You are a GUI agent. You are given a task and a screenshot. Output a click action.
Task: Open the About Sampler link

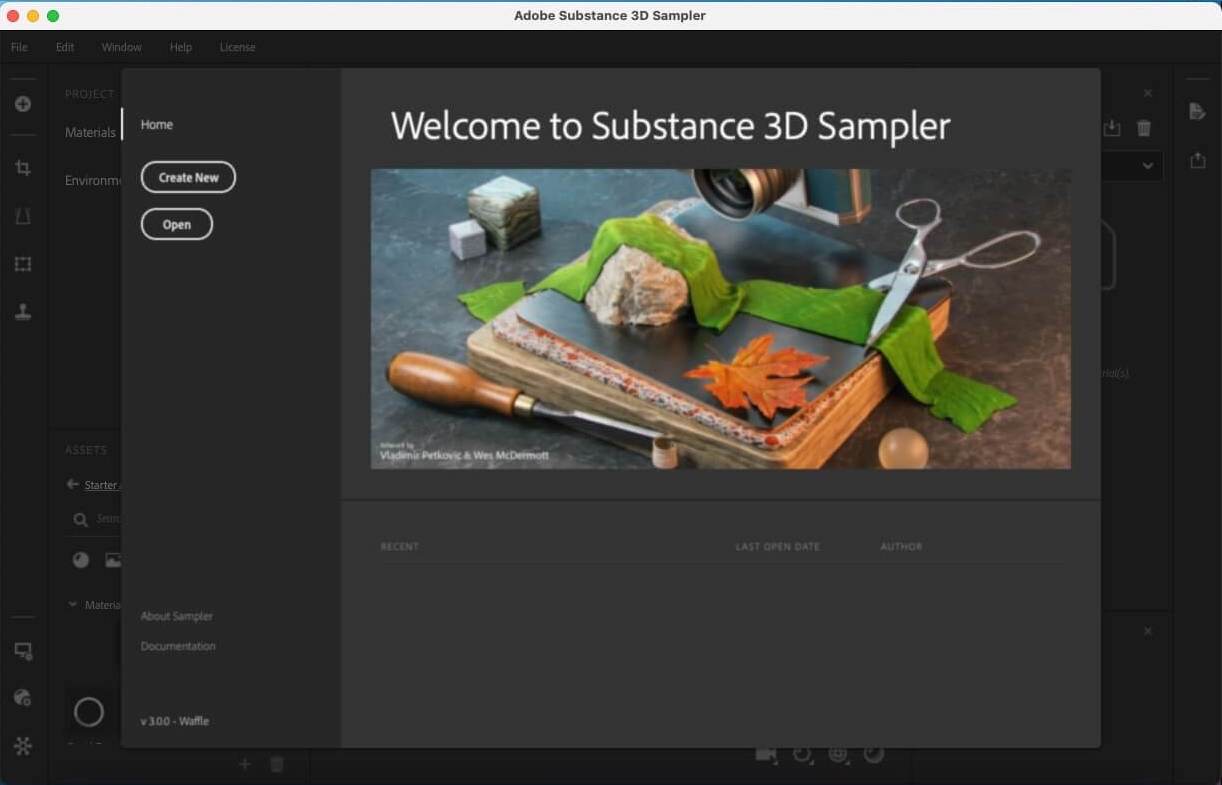tap(177, 616)
